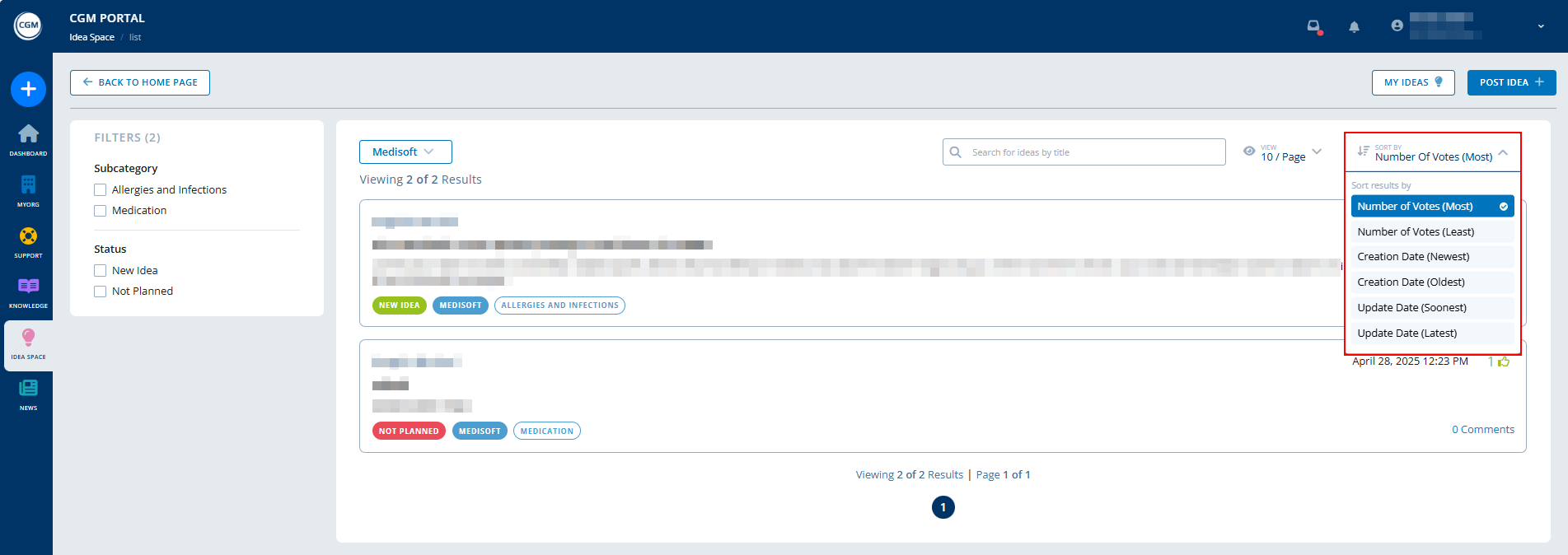This screenshot has width=1568, height=555.
Task: Click the blue plus create button
Action: click(28, 89)
